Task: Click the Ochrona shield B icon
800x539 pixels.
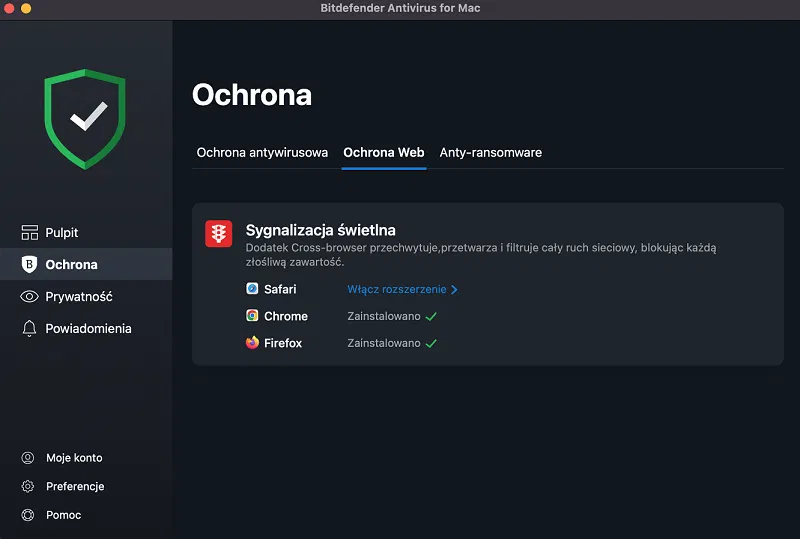Action: click(30, 264)
